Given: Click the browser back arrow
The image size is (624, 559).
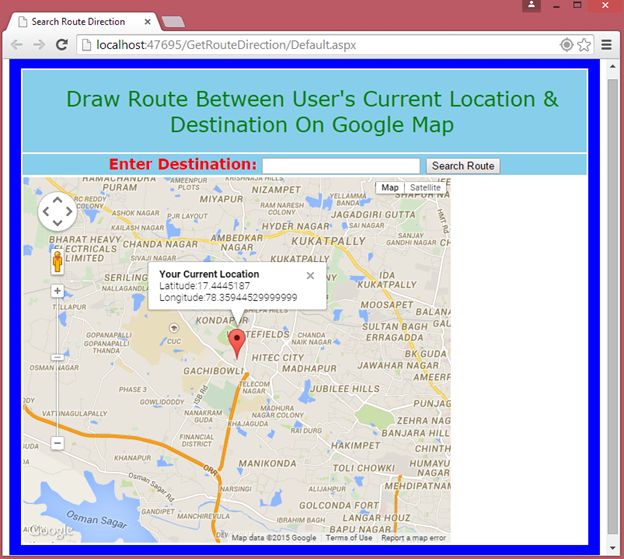Looking at the screenshot, I should tap(17, 45).
